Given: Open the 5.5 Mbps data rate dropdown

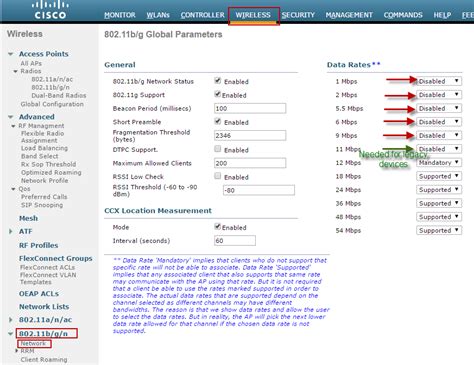Looking at the screenshot, I should coord(439,108).
